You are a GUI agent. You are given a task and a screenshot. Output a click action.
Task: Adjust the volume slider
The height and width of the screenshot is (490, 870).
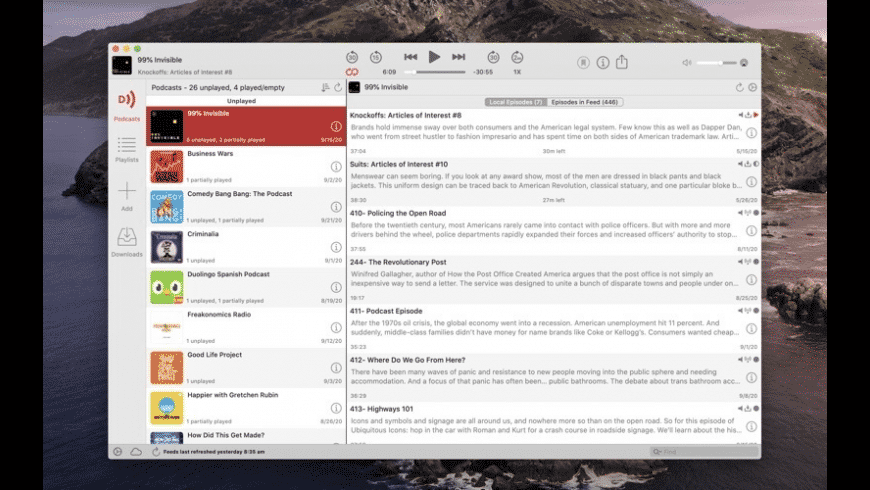point(716,63)
